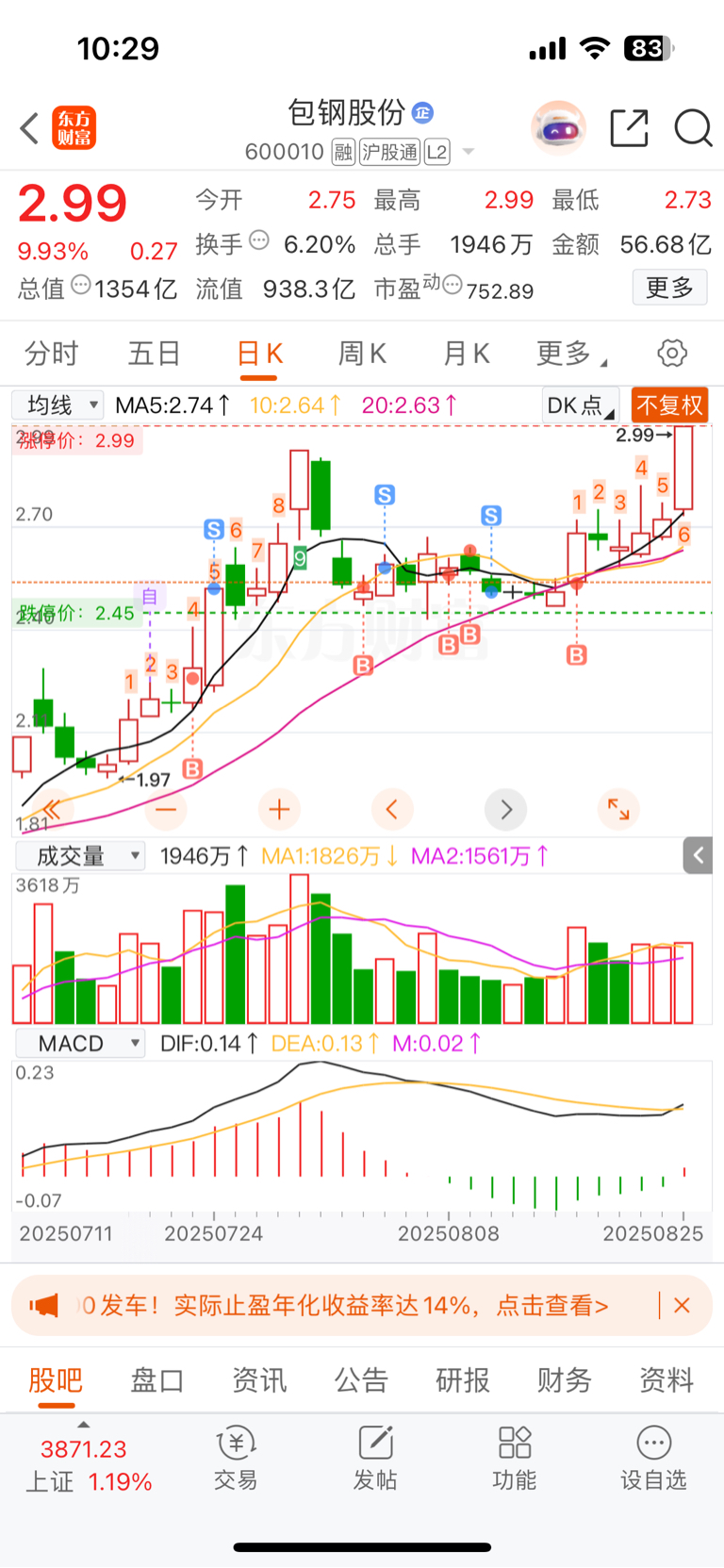Viewport: 724px width, 1568px height.
Task: Open the 资料 tab
Action: click(x=666, y=1380)
